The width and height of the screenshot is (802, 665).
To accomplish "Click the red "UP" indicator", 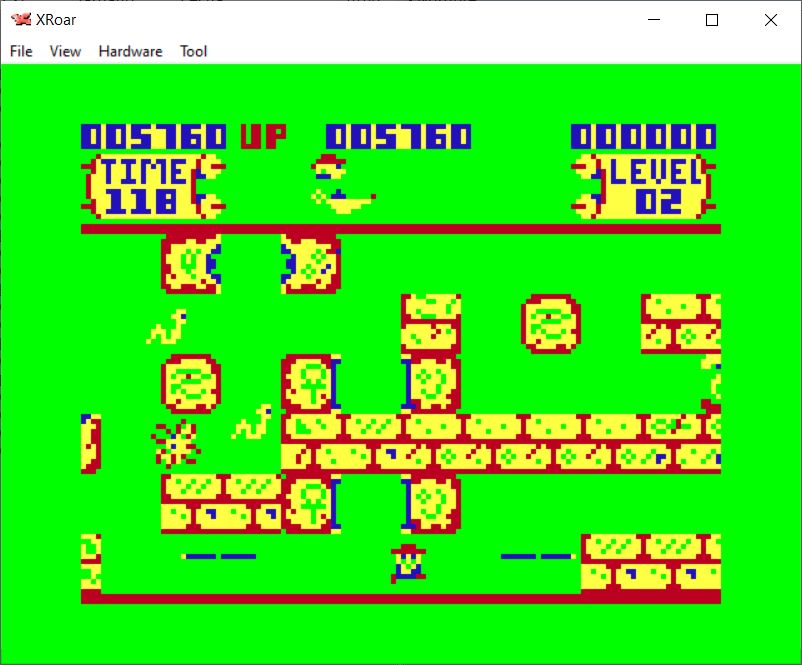I will point(263,137).
